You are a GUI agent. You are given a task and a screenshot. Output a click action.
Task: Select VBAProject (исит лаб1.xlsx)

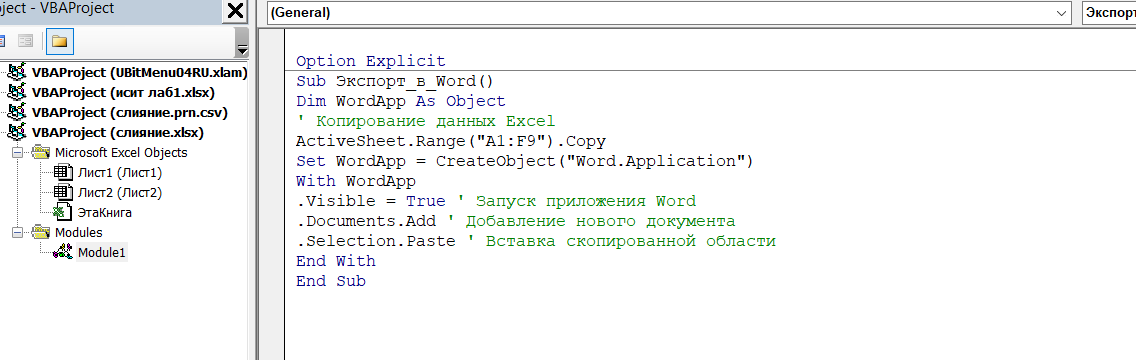point(123,93)
